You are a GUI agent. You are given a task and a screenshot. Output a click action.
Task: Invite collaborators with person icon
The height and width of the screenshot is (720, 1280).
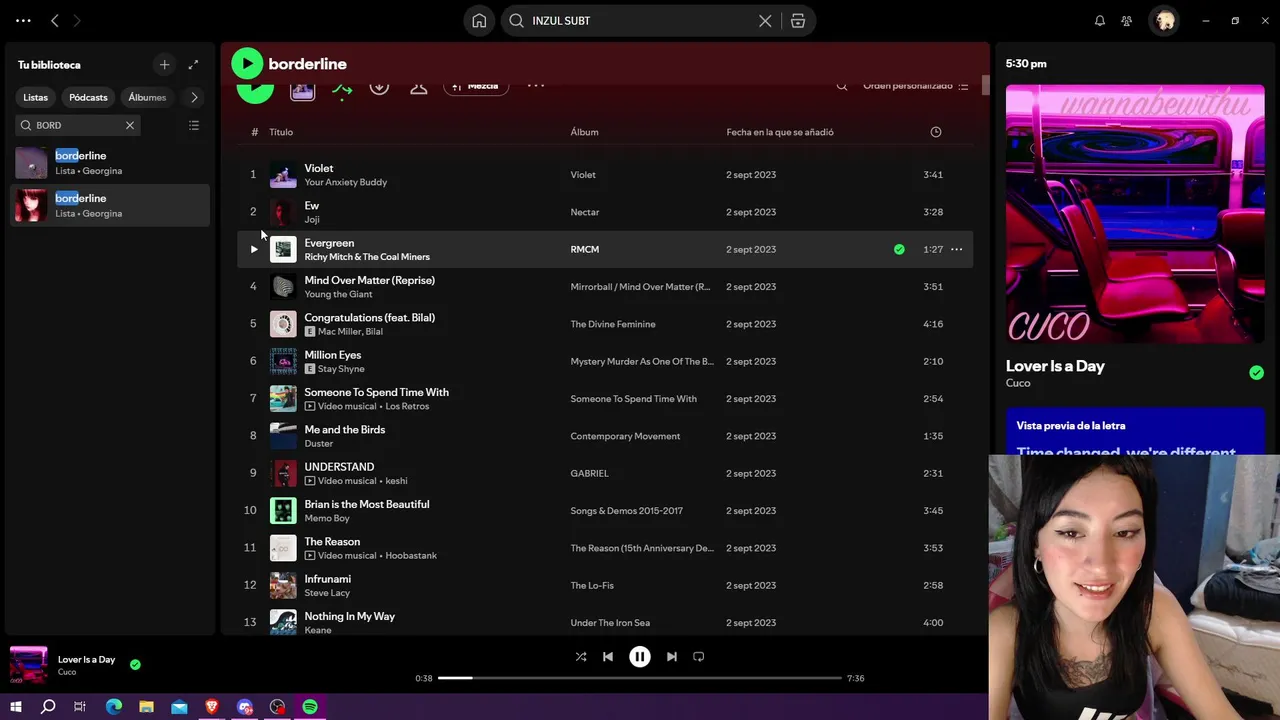pos(419,87)
